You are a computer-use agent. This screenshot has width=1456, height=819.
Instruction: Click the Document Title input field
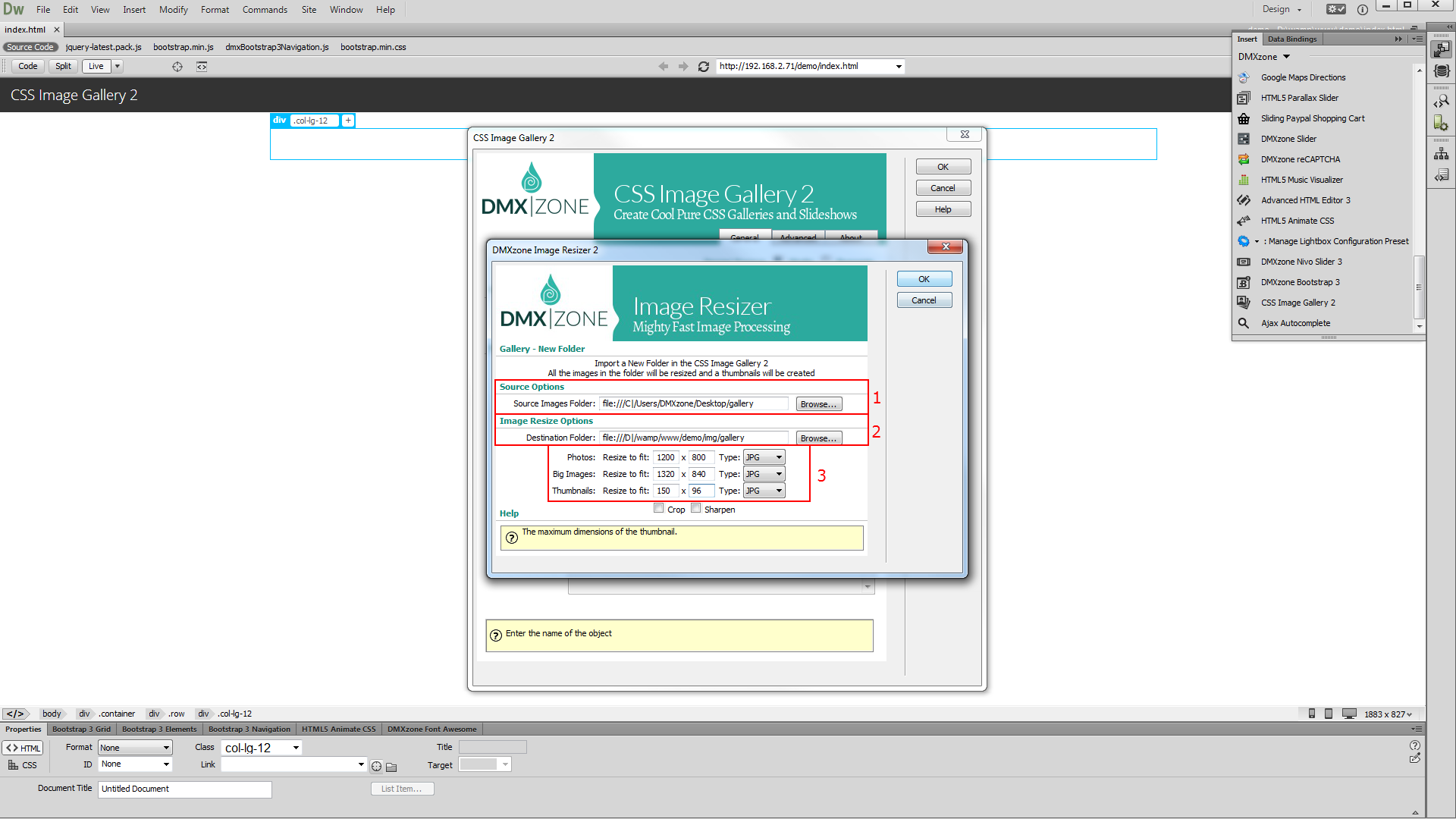(184, 789)
